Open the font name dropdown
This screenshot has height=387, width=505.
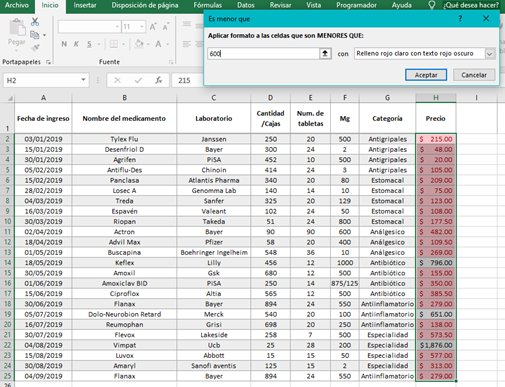pyautogui.click(x=117, y=27)
